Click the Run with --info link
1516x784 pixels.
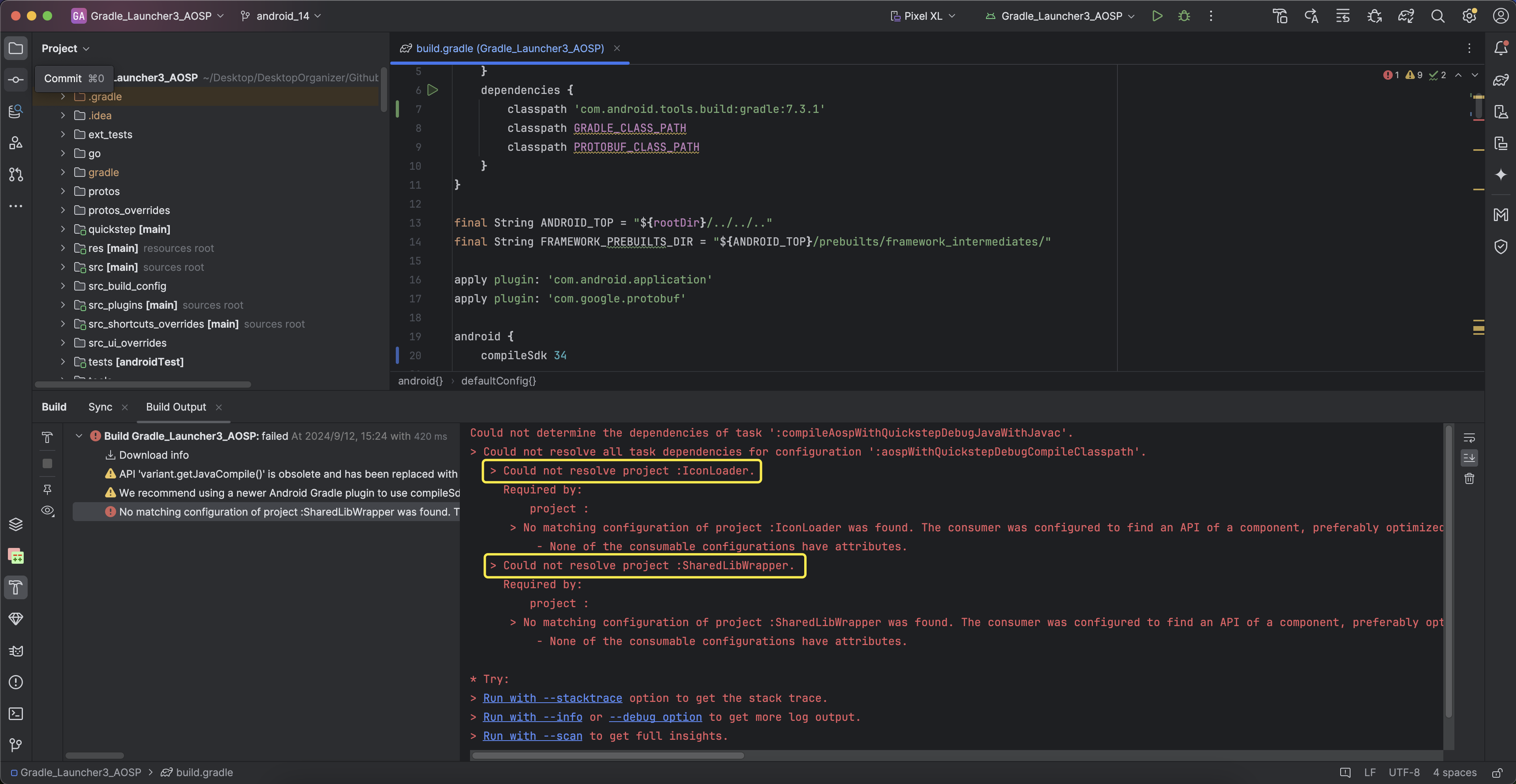tap(532, 716)
